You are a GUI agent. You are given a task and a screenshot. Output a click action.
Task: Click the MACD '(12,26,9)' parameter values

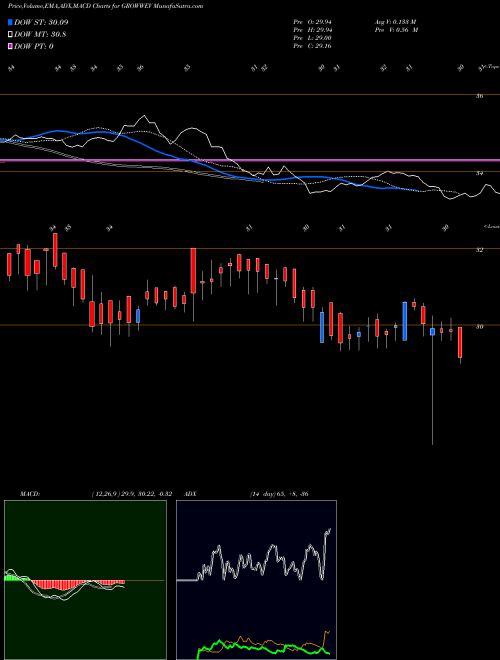[131, 494]
